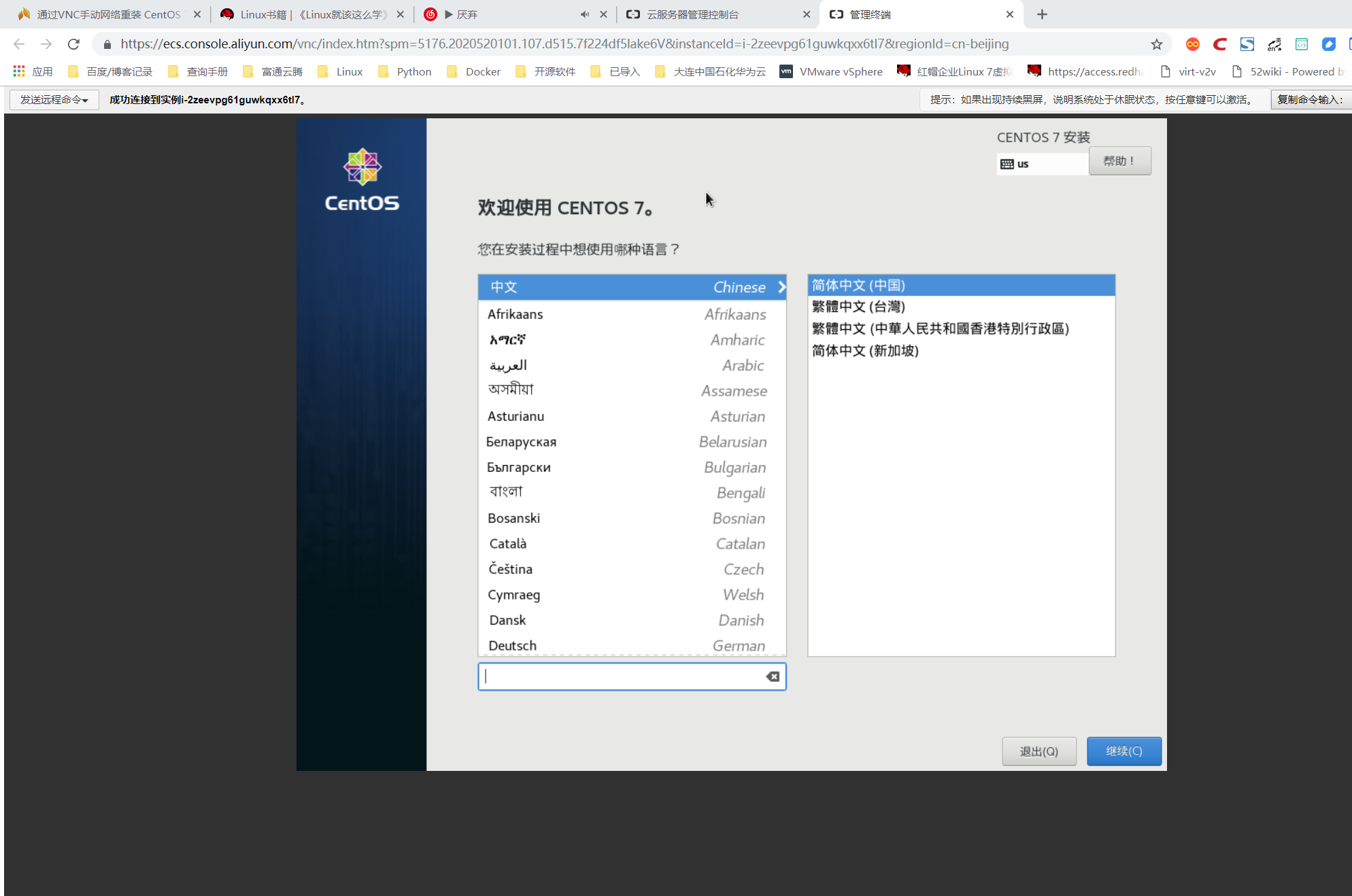Image resolution: width=1352 pixels, height=896 pixels.
Task: Open the 已导入 bookmark folder
Action: tap(615, 71)
